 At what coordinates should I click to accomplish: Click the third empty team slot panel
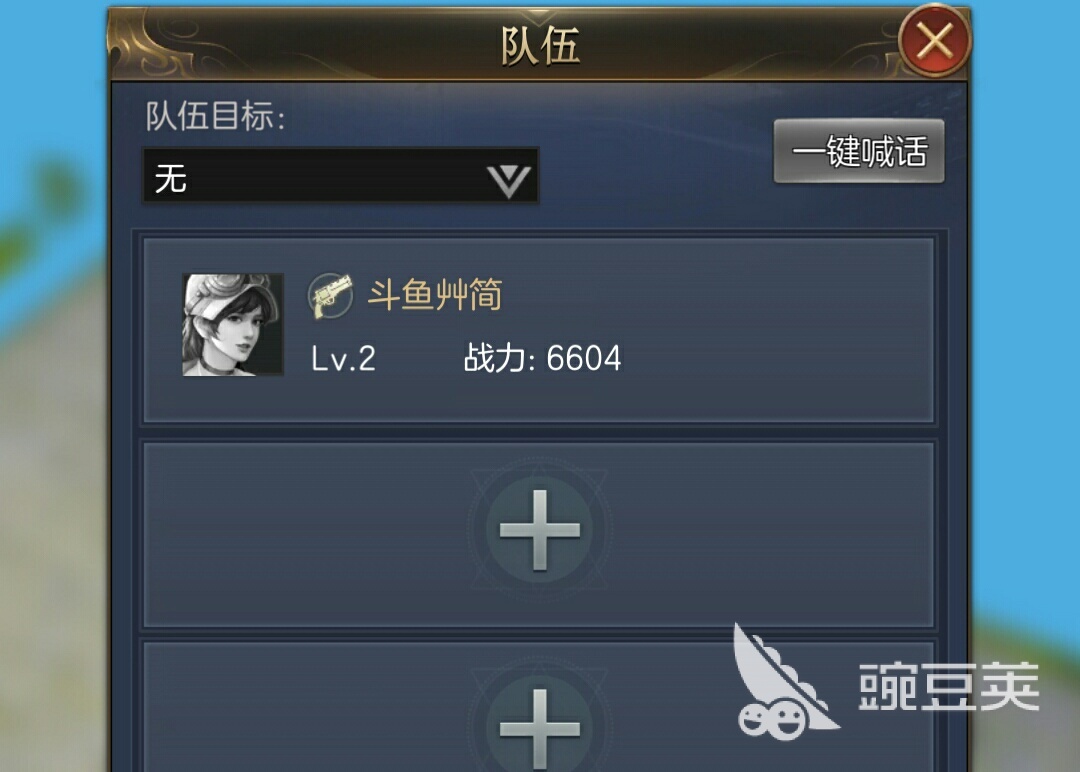[x=539, y=707]
